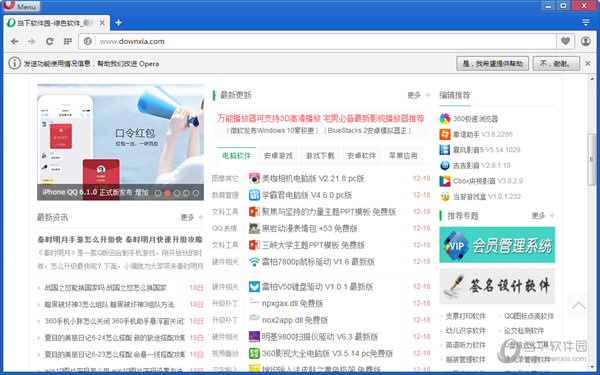600x375 pixels.
Task: Select the 苹果应用 tab
Action: (x=403, y=155)
